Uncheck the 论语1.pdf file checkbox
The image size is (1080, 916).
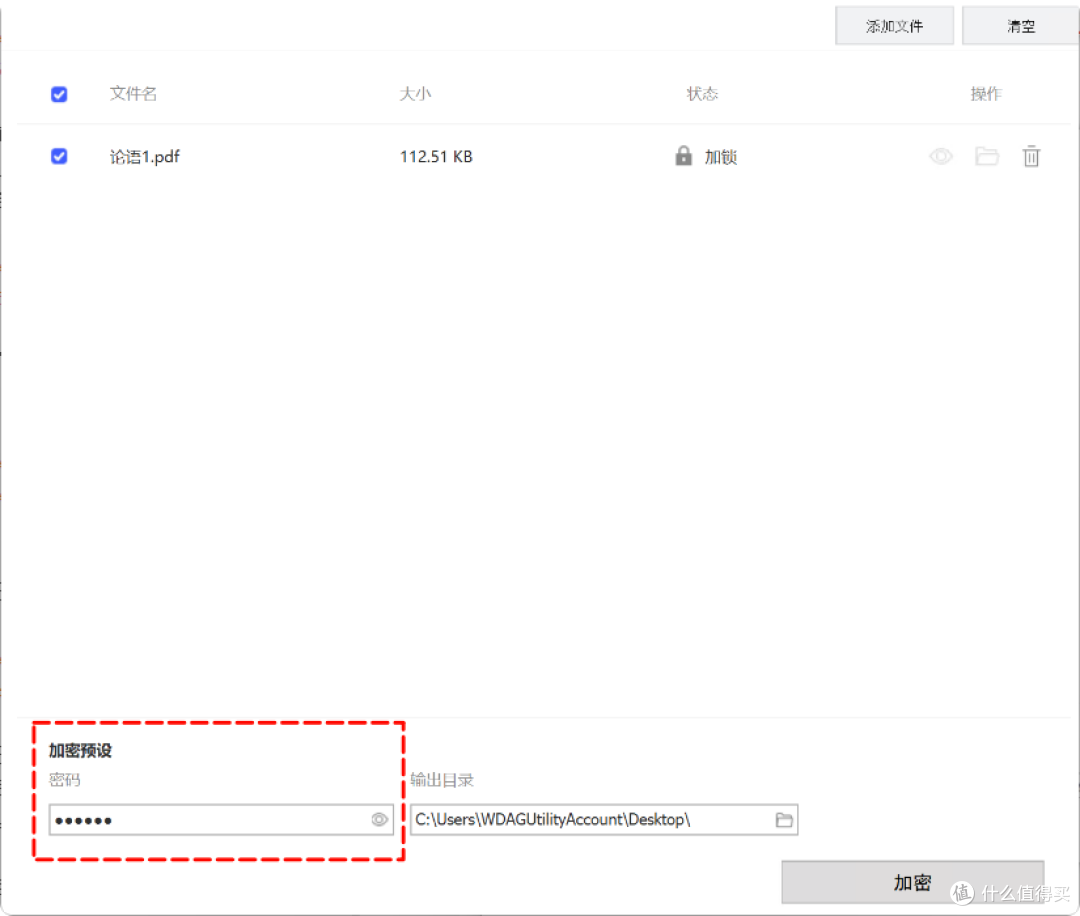pyautogui.click(x=59, y=156)
